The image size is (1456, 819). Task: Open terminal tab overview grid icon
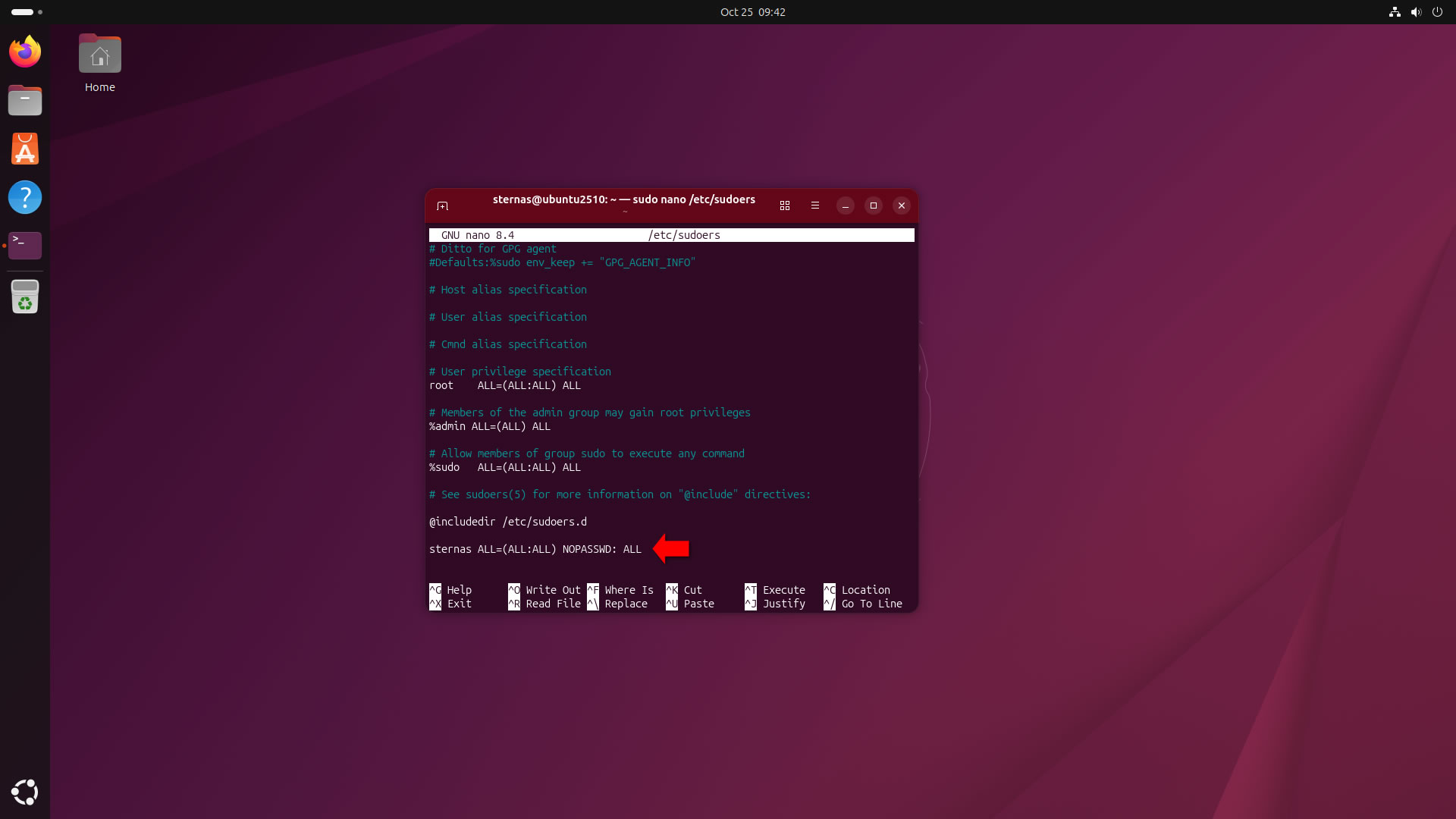[785, 206]
